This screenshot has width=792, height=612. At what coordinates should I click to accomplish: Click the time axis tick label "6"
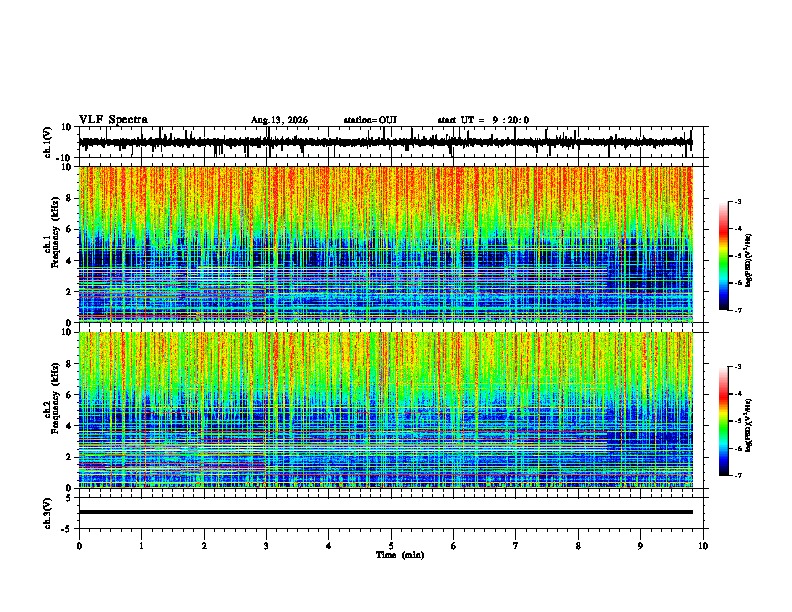click(x=453, y=546)
